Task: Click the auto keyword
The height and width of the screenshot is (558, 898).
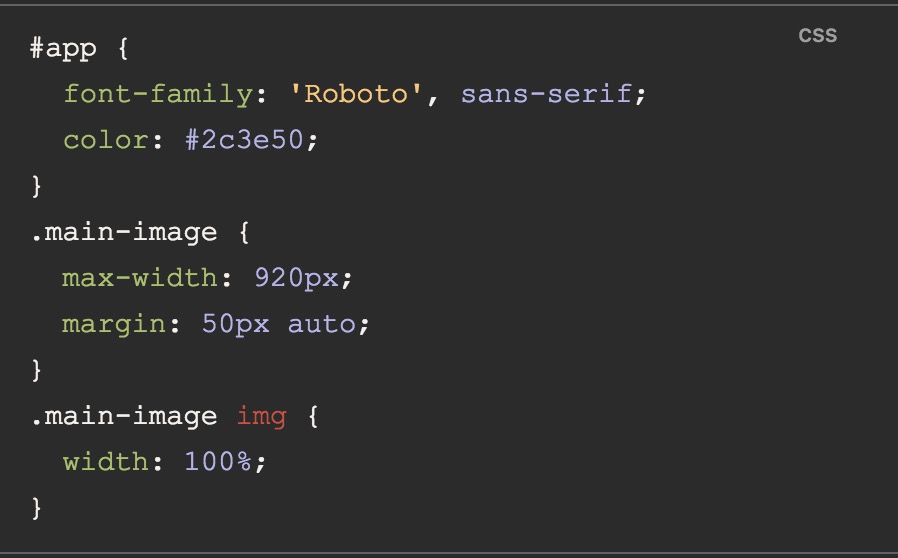Action: (x=322, y=324)
